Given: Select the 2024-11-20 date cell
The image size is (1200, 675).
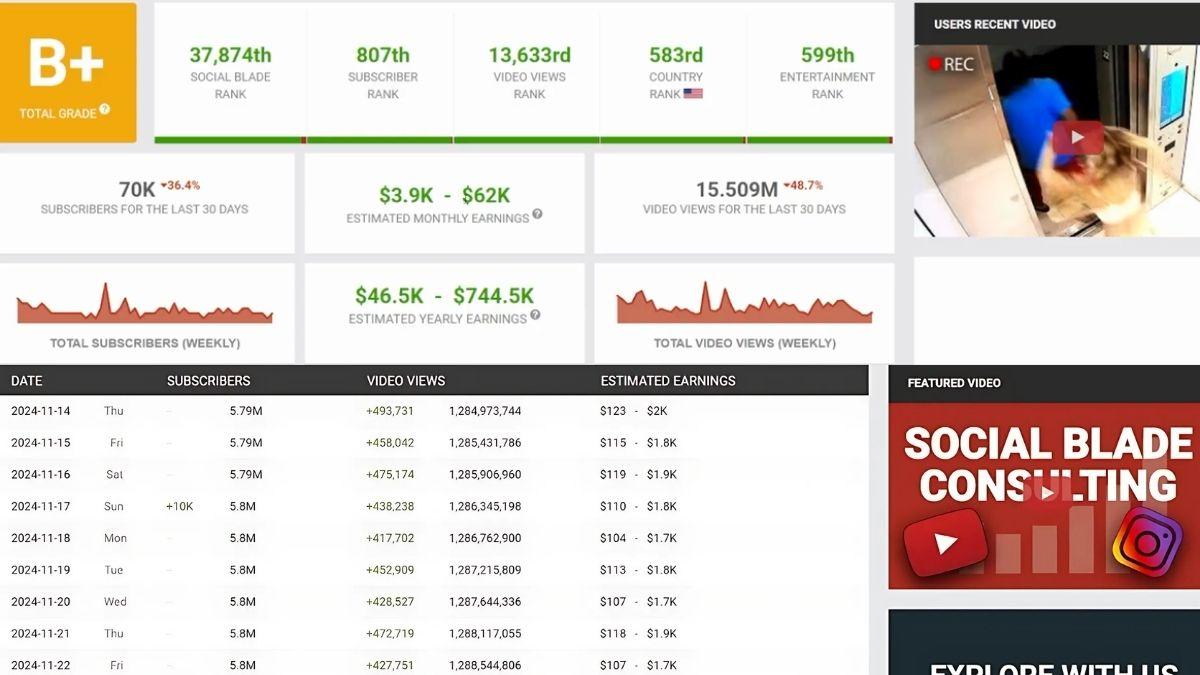Looking at the screenshot, I should tap(41, 602).
